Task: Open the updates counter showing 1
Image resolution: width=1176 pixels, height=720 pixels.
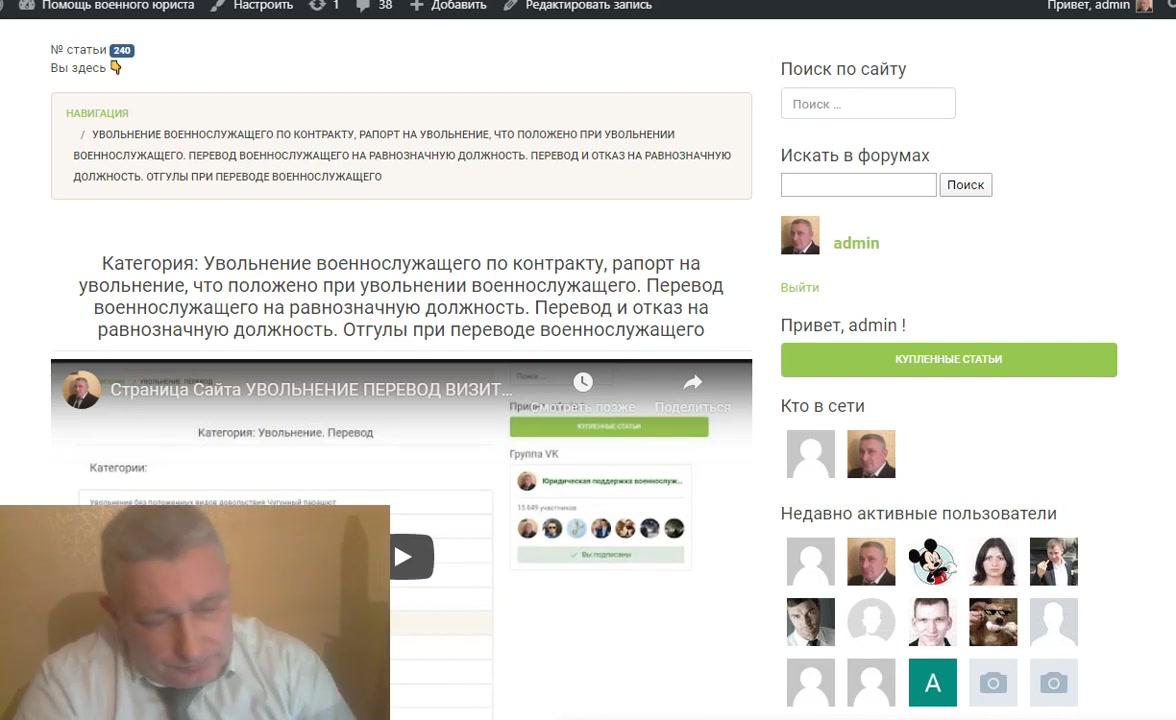Action: [x=325, y=5]
